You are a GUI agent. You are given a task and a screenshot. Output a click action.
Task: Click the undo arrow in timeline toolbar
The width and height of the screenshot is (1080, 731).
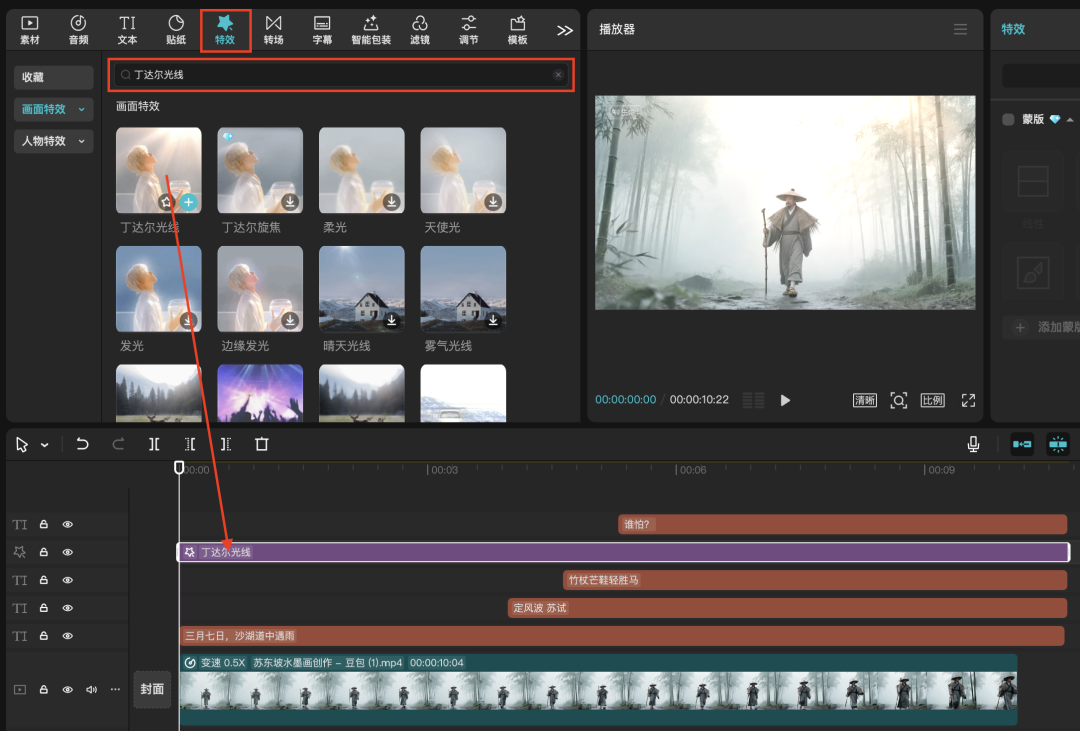coord(82,444)
